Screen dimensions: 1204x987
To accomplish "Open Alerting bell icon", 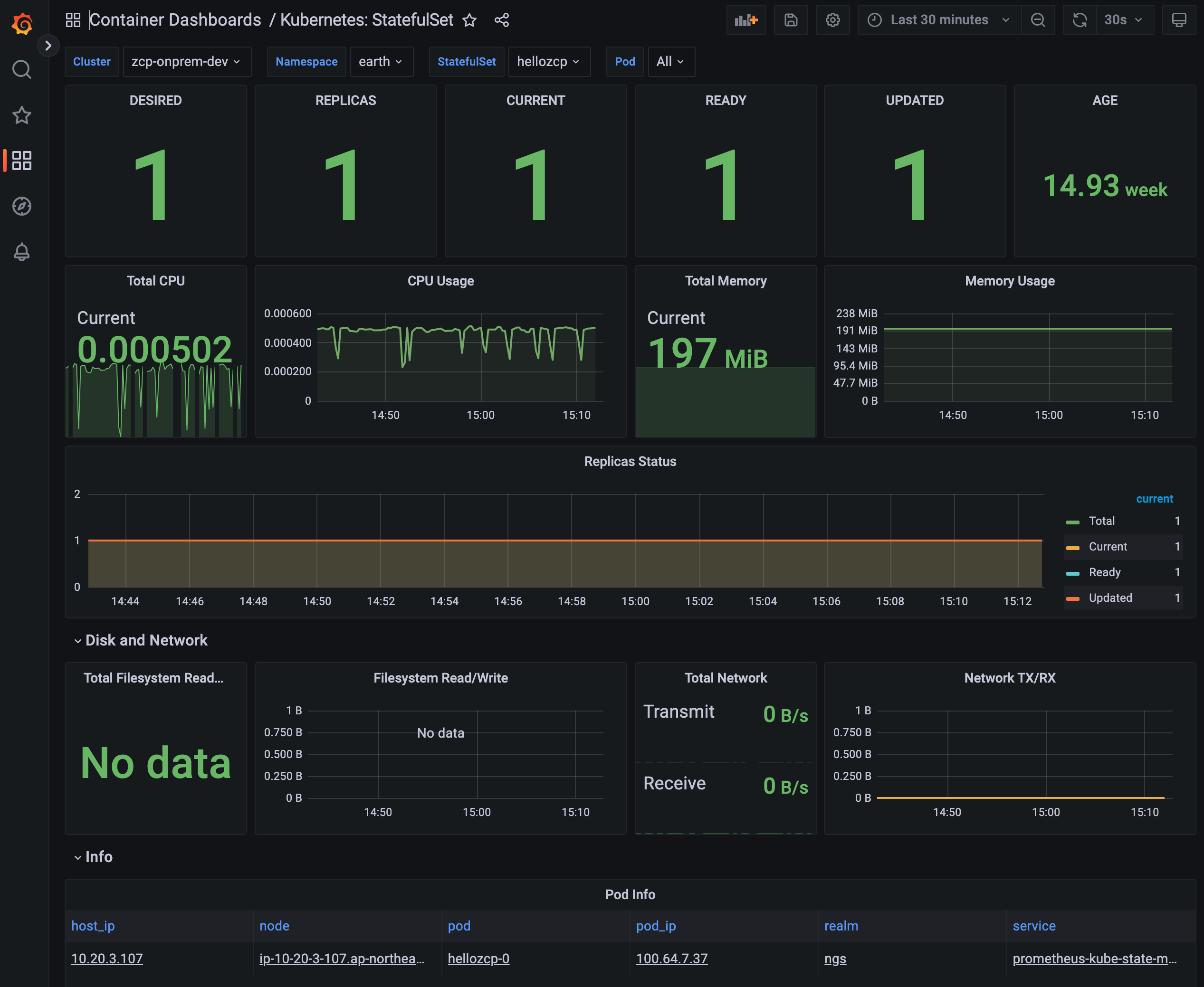I will 21,251.
